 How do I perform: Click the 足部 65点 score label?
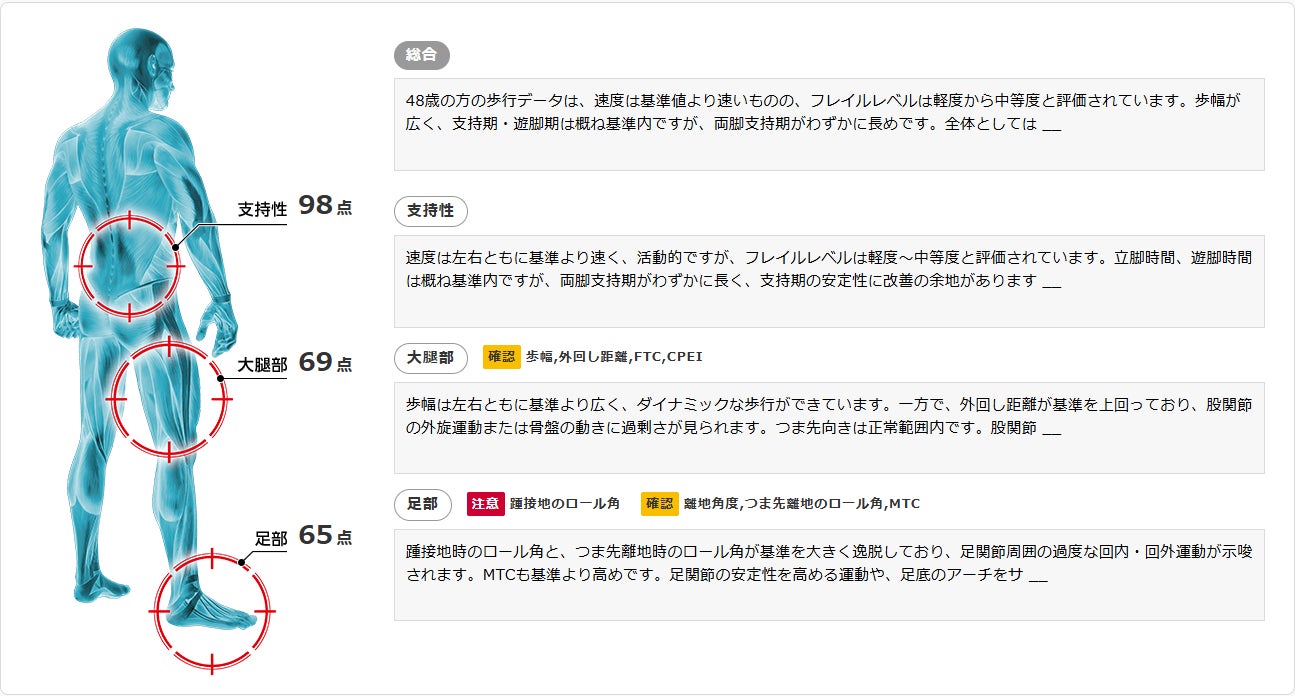pyautogui.click(x=304, y=537)
